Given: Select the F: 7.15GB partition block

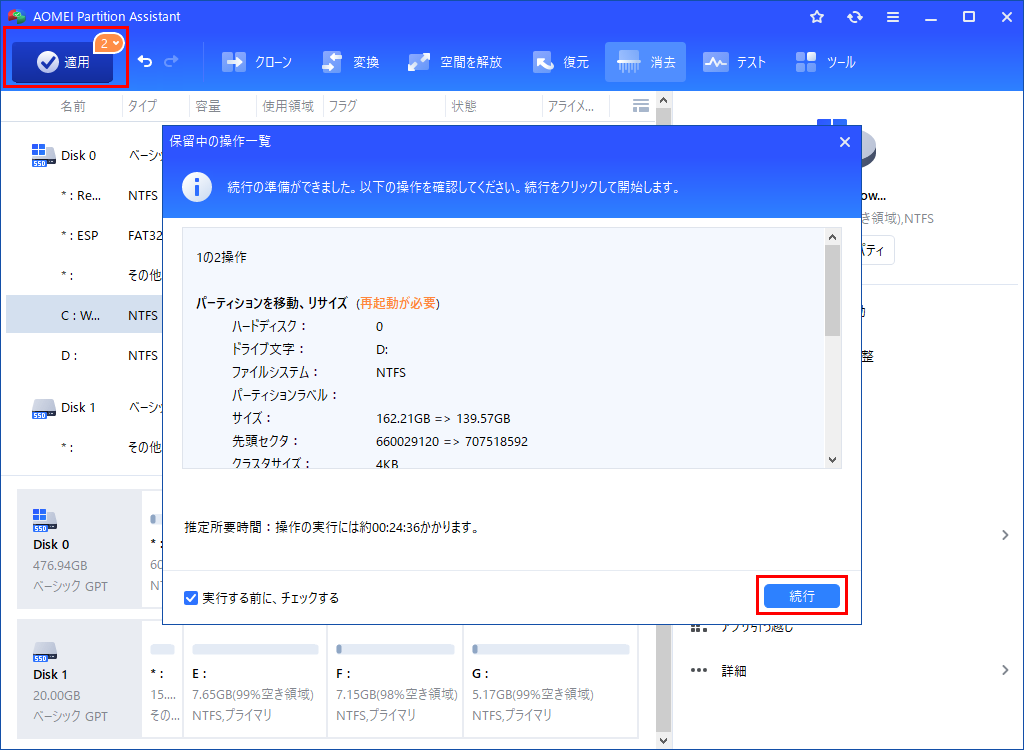Looking at the screenshot, I should coord(395,681).
